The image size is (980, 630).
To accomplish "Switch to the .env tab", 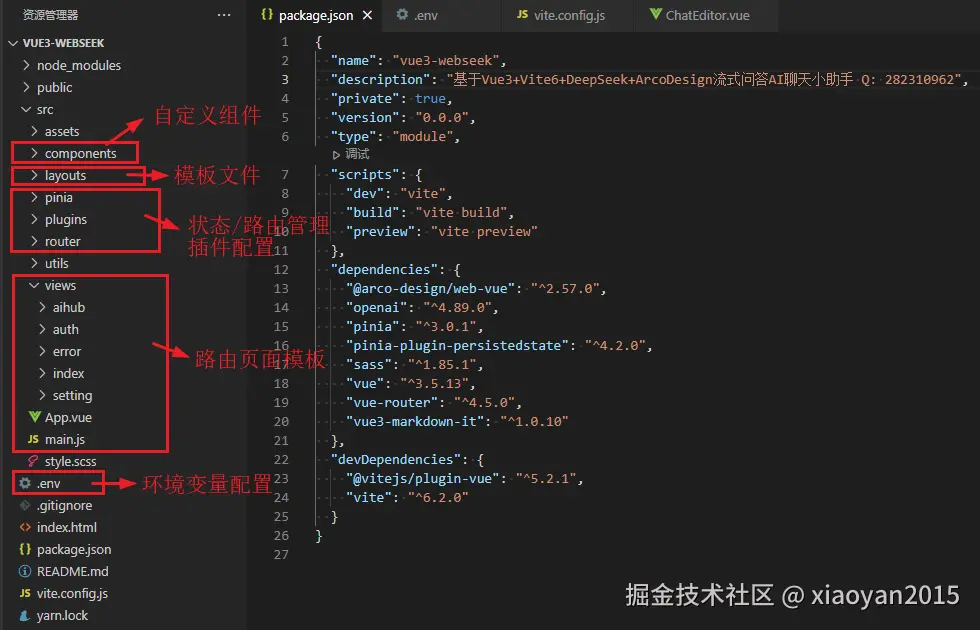I will (x=425, y=15).
